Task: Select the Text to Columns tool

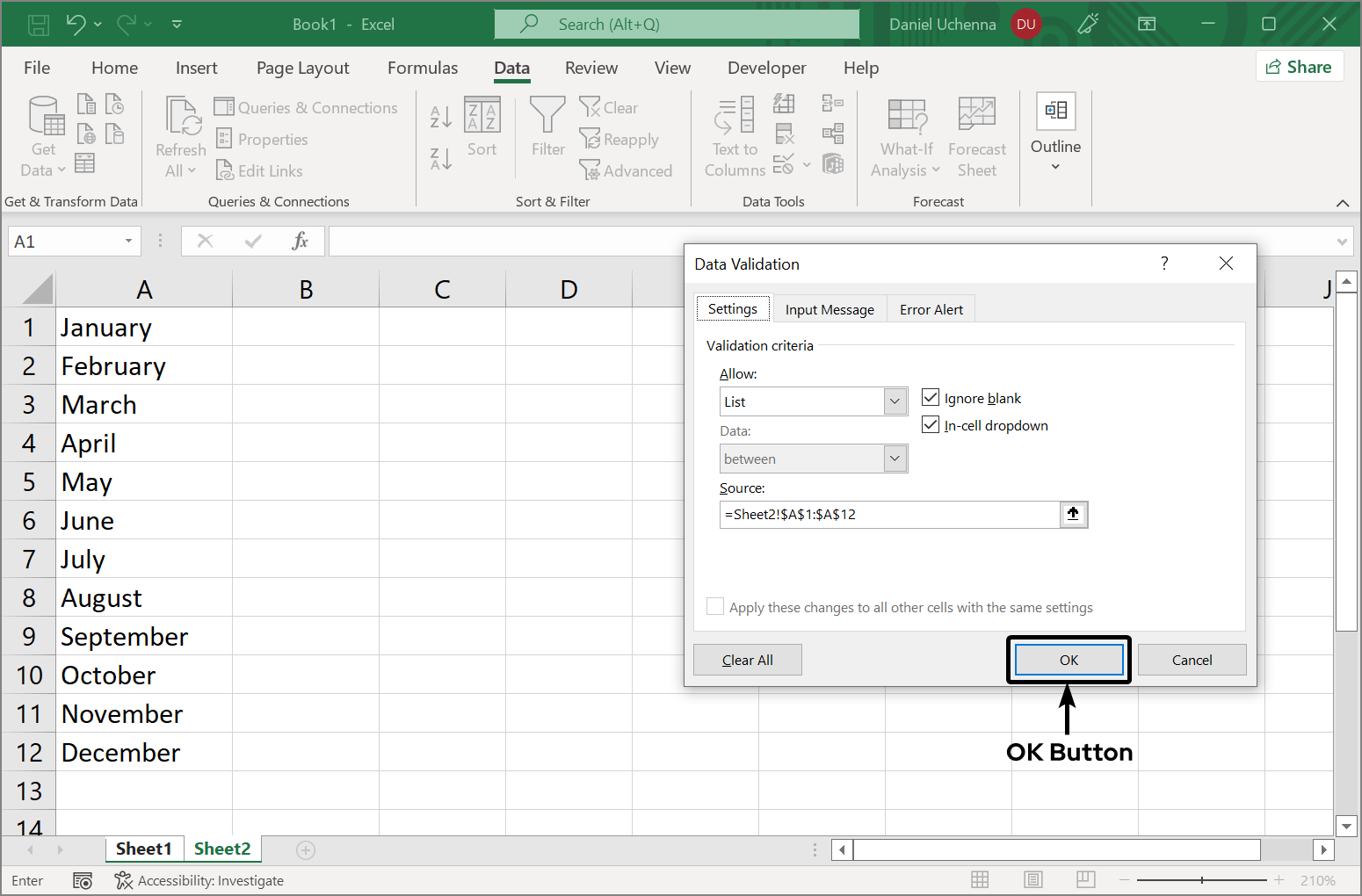Action: coord(735,134)
